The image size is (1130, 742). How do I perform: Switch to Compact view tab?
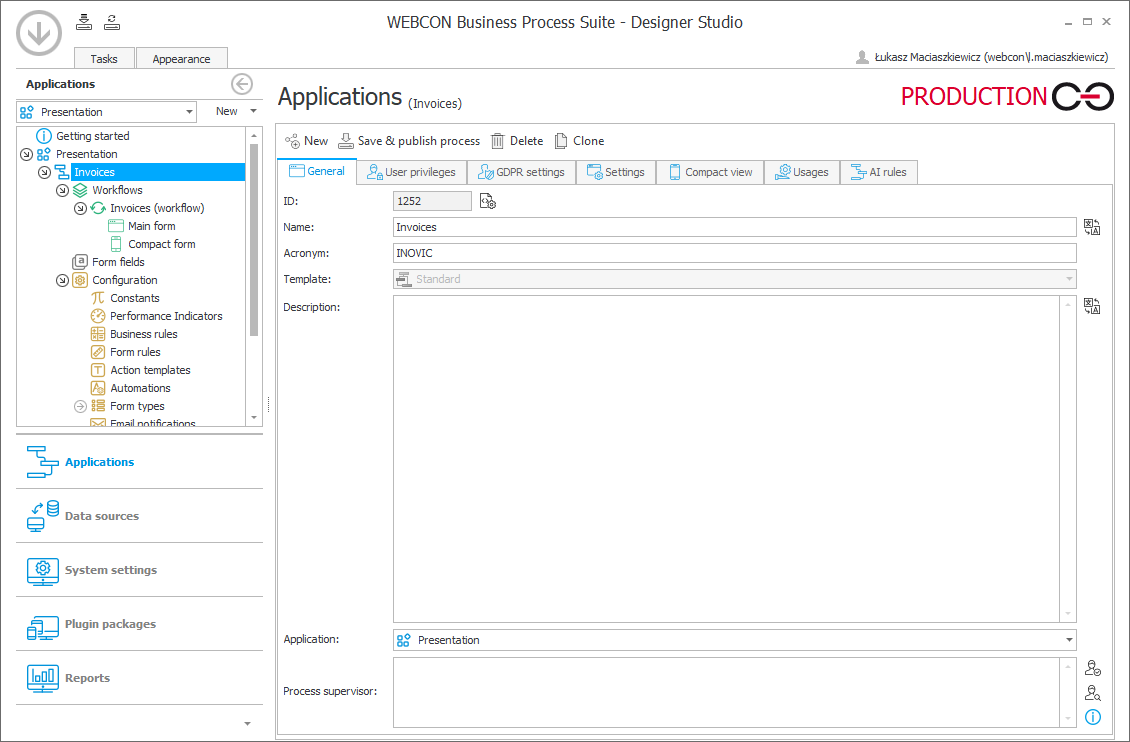click(711, 172)
